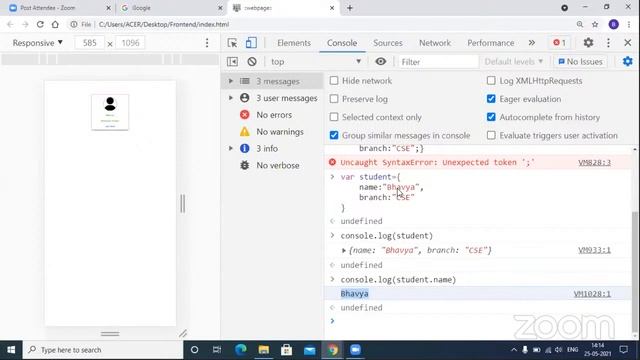Viewport: 640px width, 360px height.
Task: Toggle the console sidebar icon
Action: 232,62
